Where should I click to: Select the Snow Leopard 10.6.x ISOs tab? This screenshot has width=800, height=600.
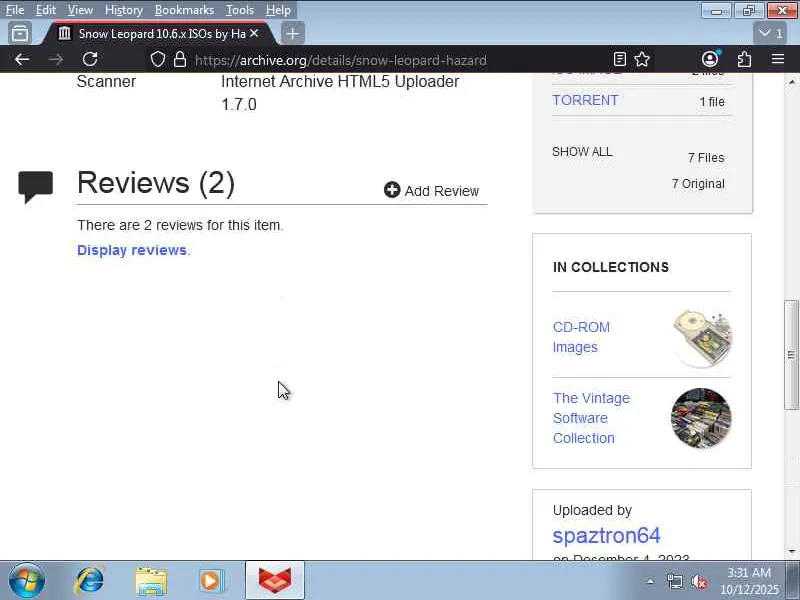pyautogui.click(x=161, y=34)
